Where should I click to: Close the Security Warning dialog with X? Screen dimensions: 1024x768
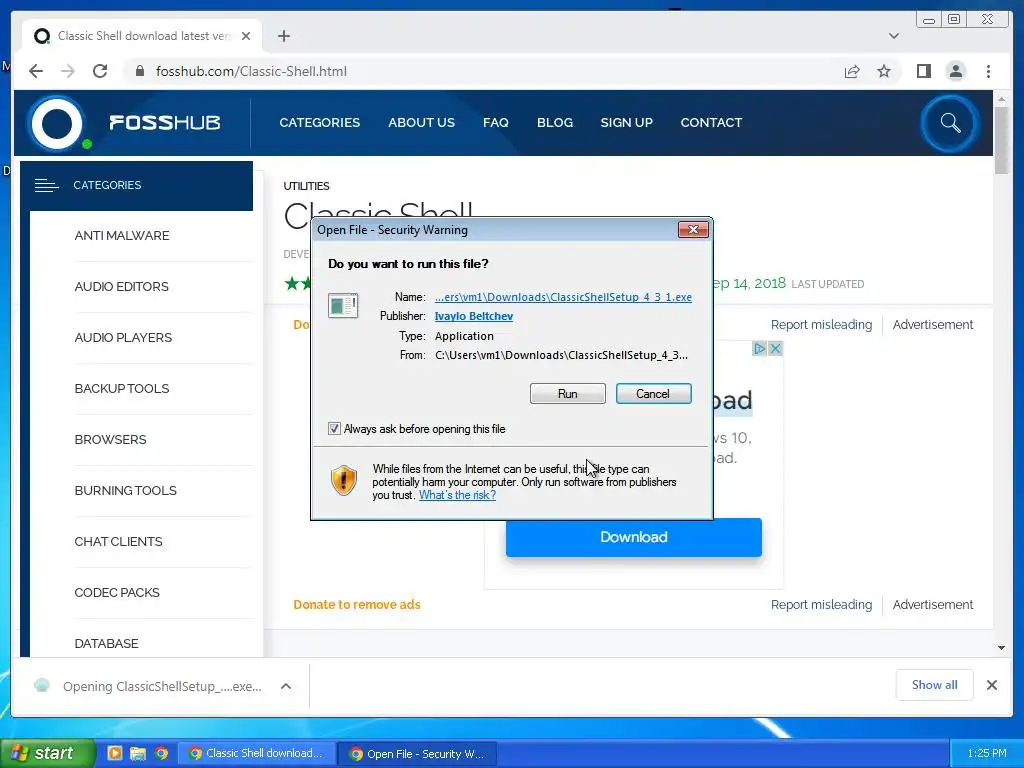(x=693, y=229)
